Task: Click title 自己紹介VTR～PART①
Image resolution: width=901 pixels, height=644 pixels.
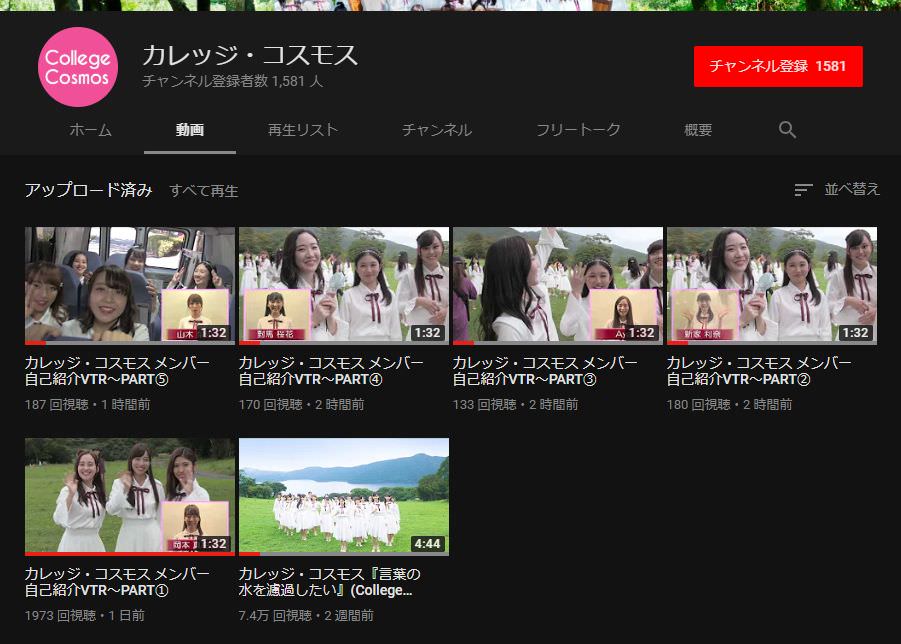Action: tap(117, 582)
